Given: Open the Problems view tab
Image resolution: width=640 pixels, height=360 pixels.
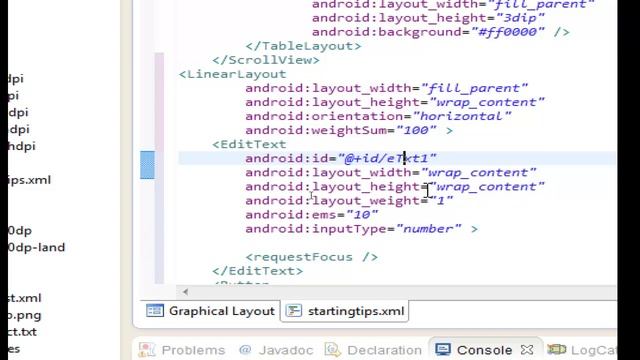Looking at the screenshot, I should click(182, 350).
